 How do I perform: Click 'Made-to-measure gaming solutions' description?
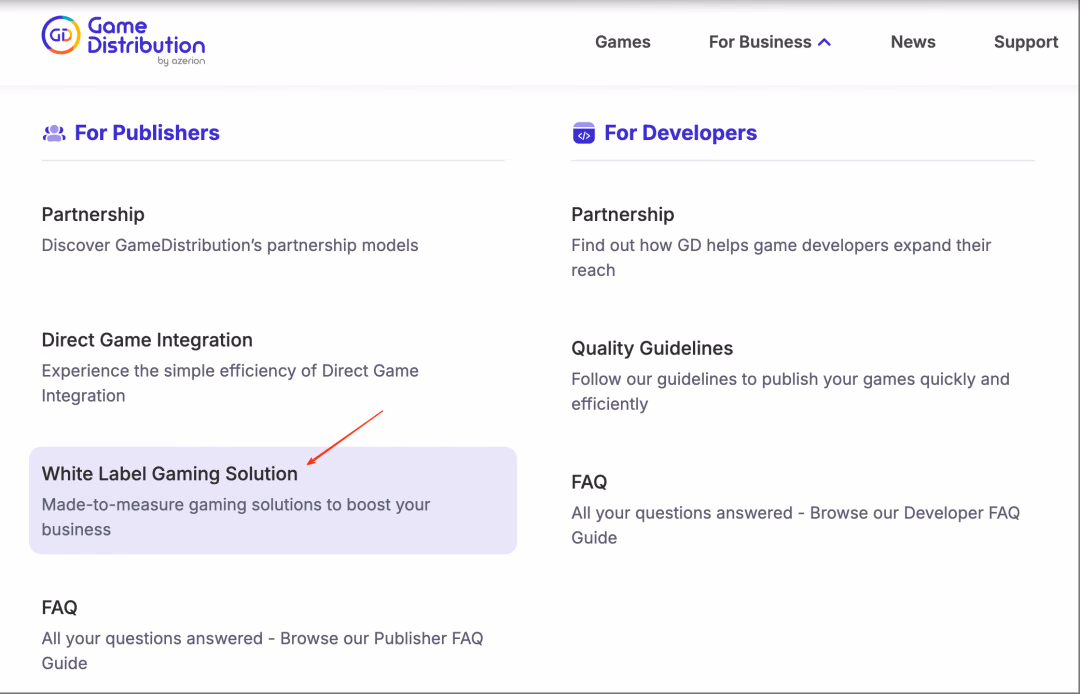tap(236, 516)
